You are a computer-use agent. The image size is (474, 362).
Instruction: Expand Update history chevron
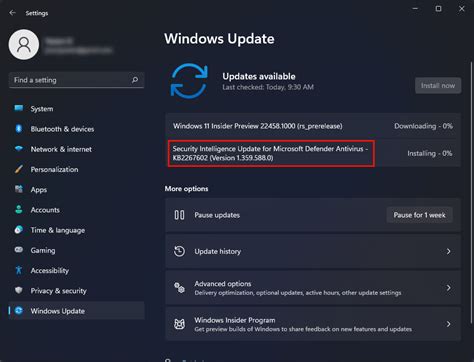449,251
